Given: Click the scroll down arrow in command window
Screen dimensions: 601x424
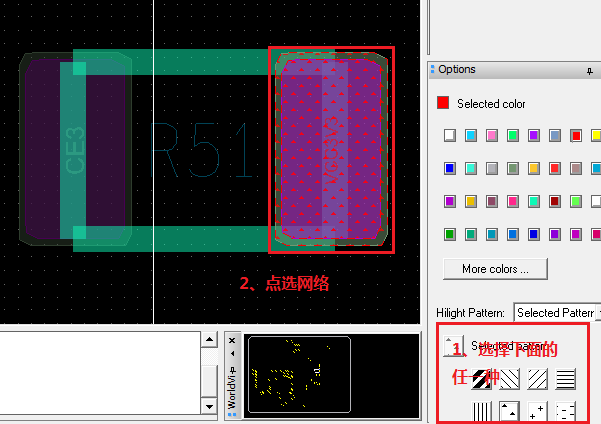Looking at the screenshot, I should click(210, 407).
